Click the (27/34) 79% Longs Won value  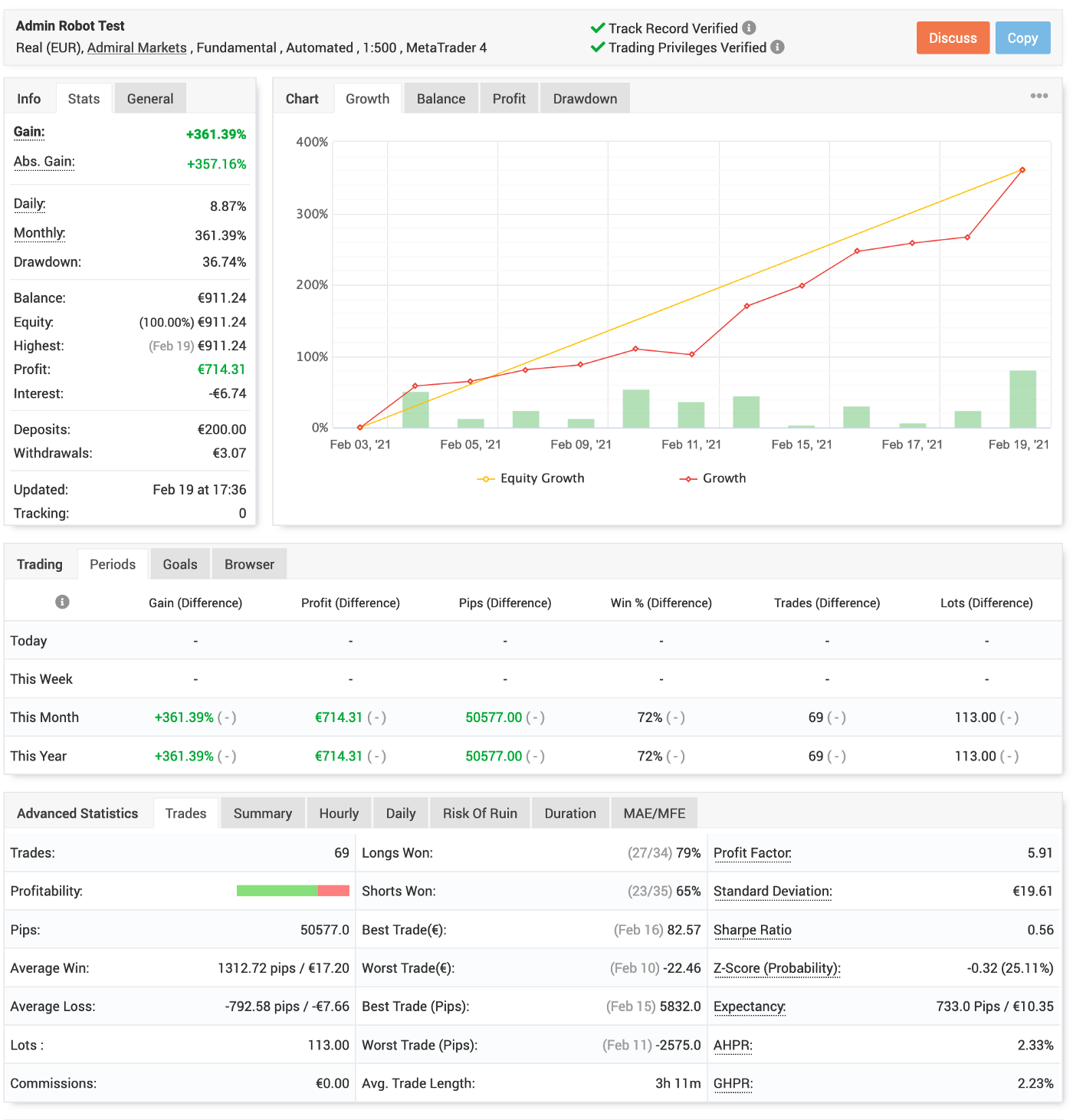664,853
